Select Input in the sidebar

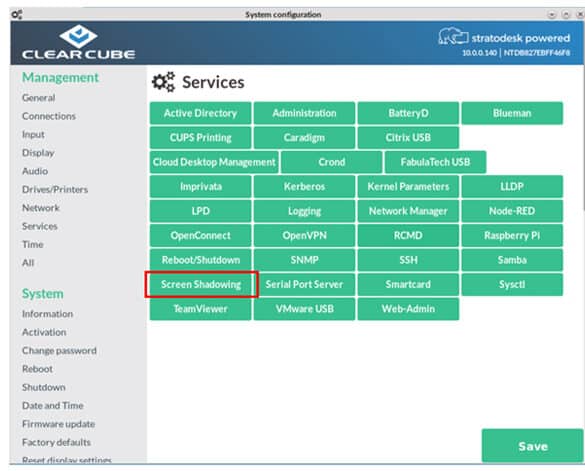33,134
